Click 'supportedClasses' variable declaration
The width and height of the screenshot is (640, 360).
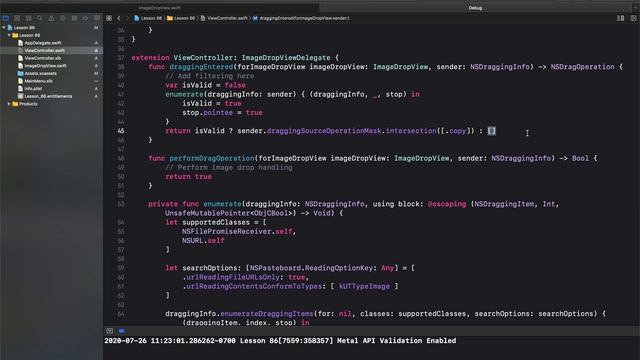click(x=216, y=222)
